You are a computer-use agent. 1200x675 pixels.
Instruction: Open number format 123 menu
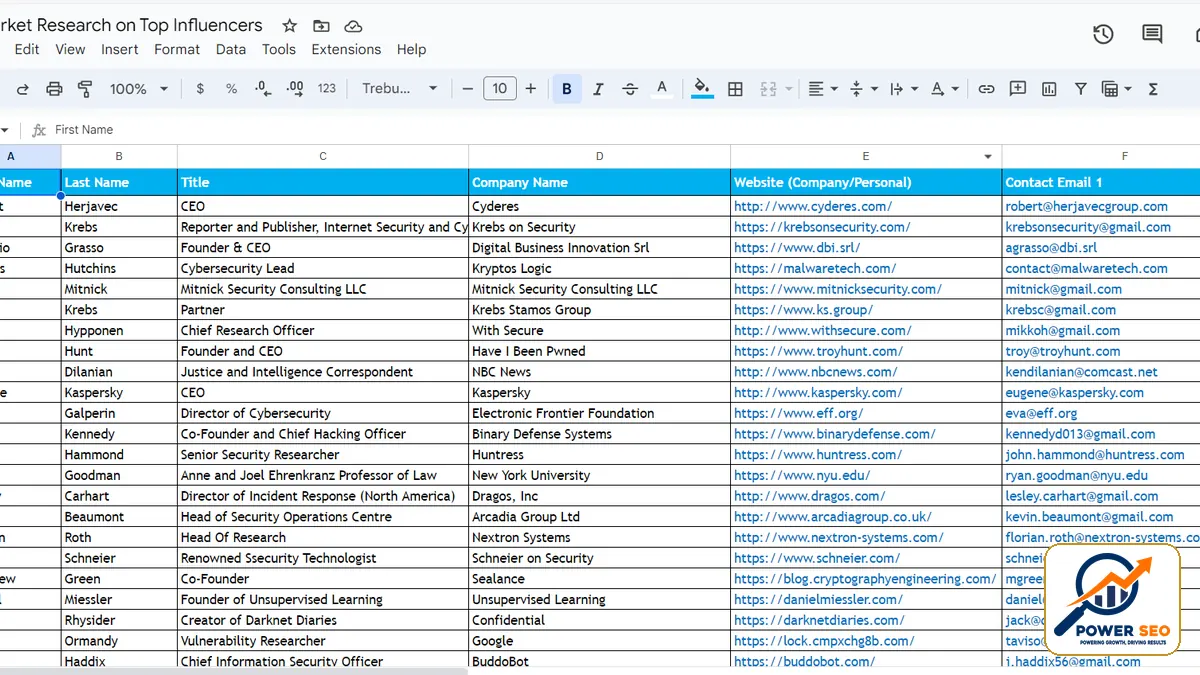pyautogui.click(x=327, y=89)
